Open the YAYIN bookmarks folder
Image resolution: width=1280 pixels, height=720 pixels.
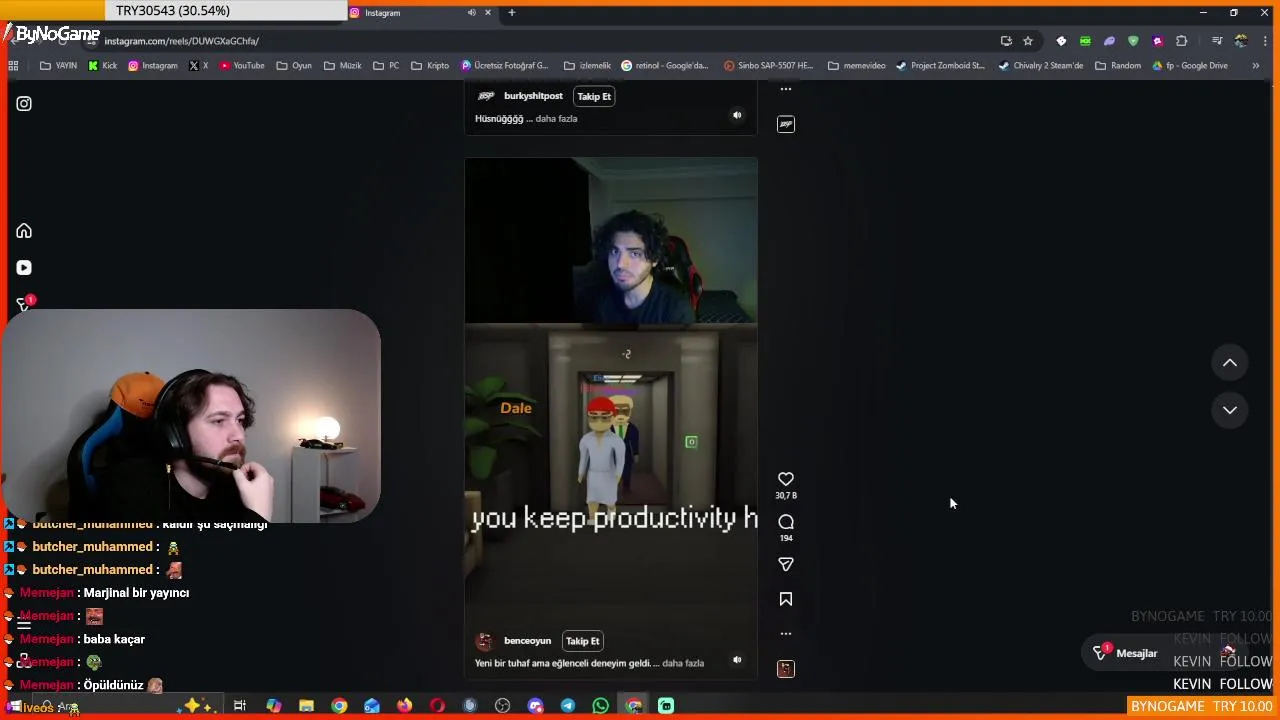[x=58, y=66]
